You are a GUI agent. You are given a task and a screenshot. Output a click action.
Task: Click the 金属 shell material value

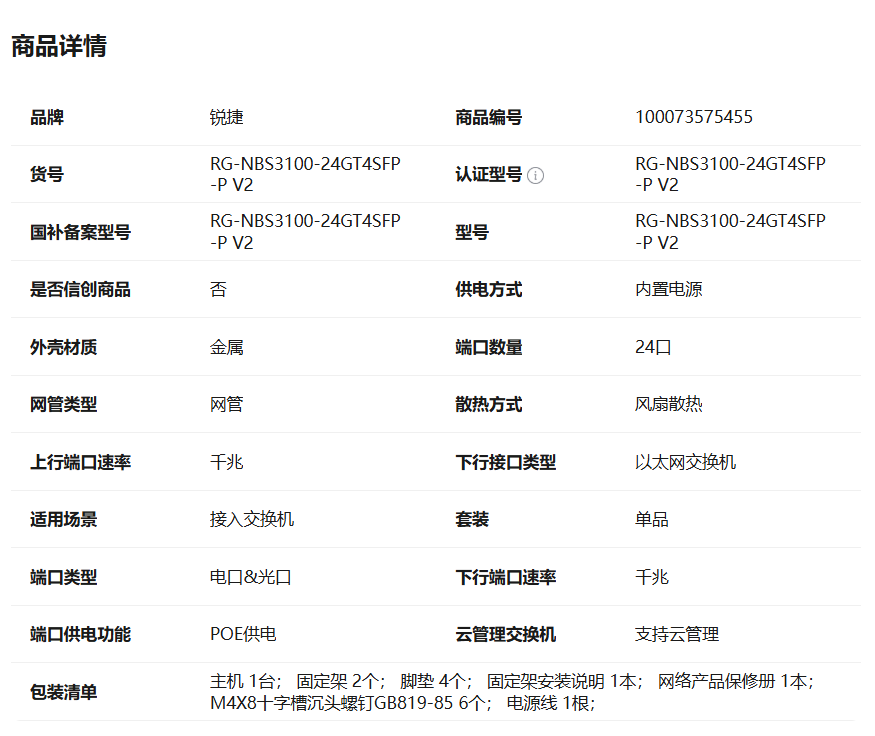click(227, 348)
